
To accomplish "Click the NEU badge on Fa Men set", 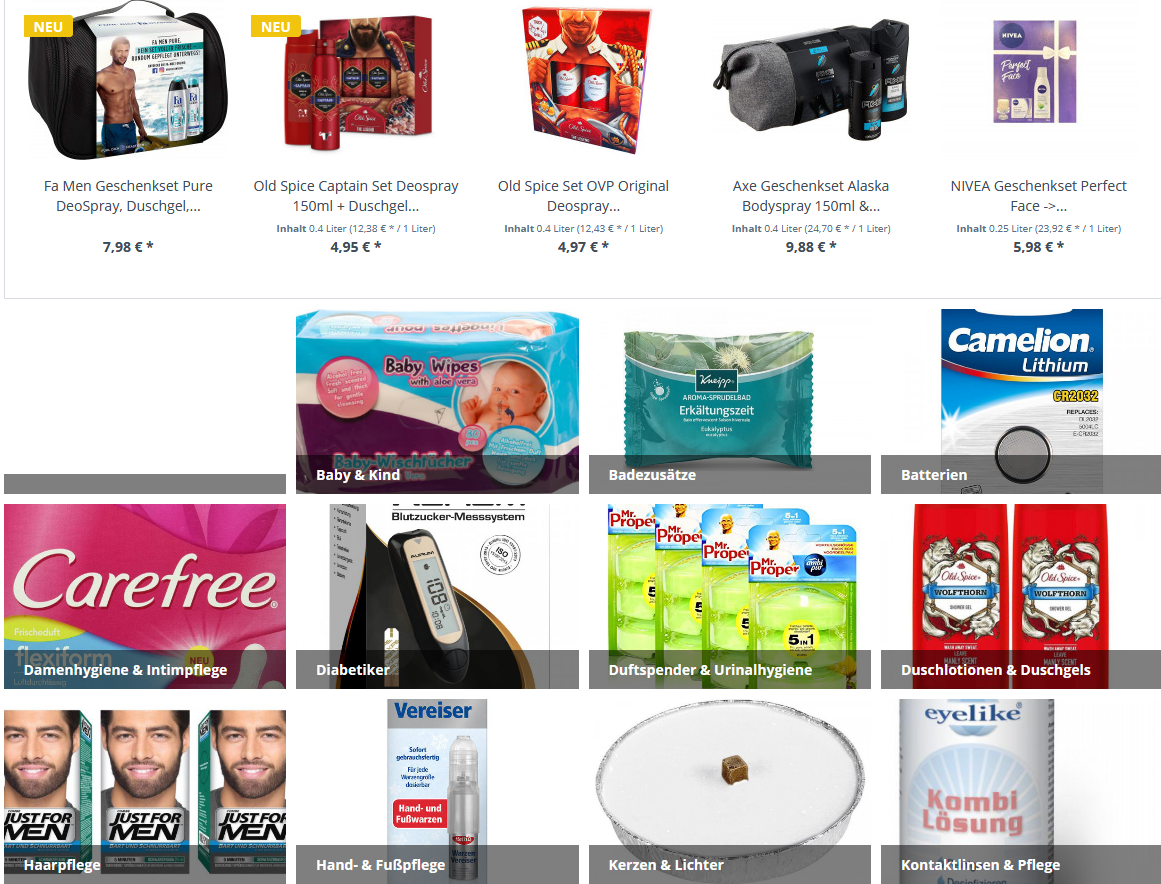I will tap(48, 27).
